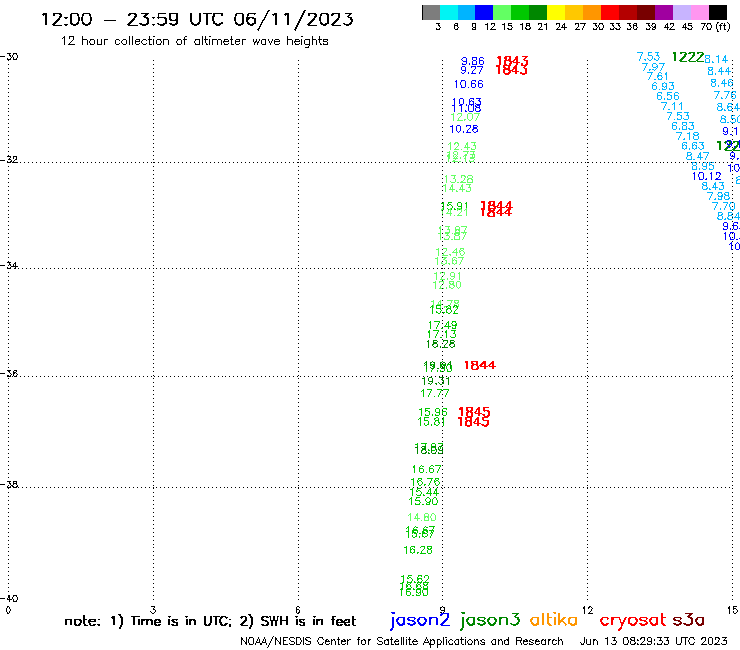Select the wave height value 10.28
740x650 pixels.
pyautogui.click(x=464, y=129)
